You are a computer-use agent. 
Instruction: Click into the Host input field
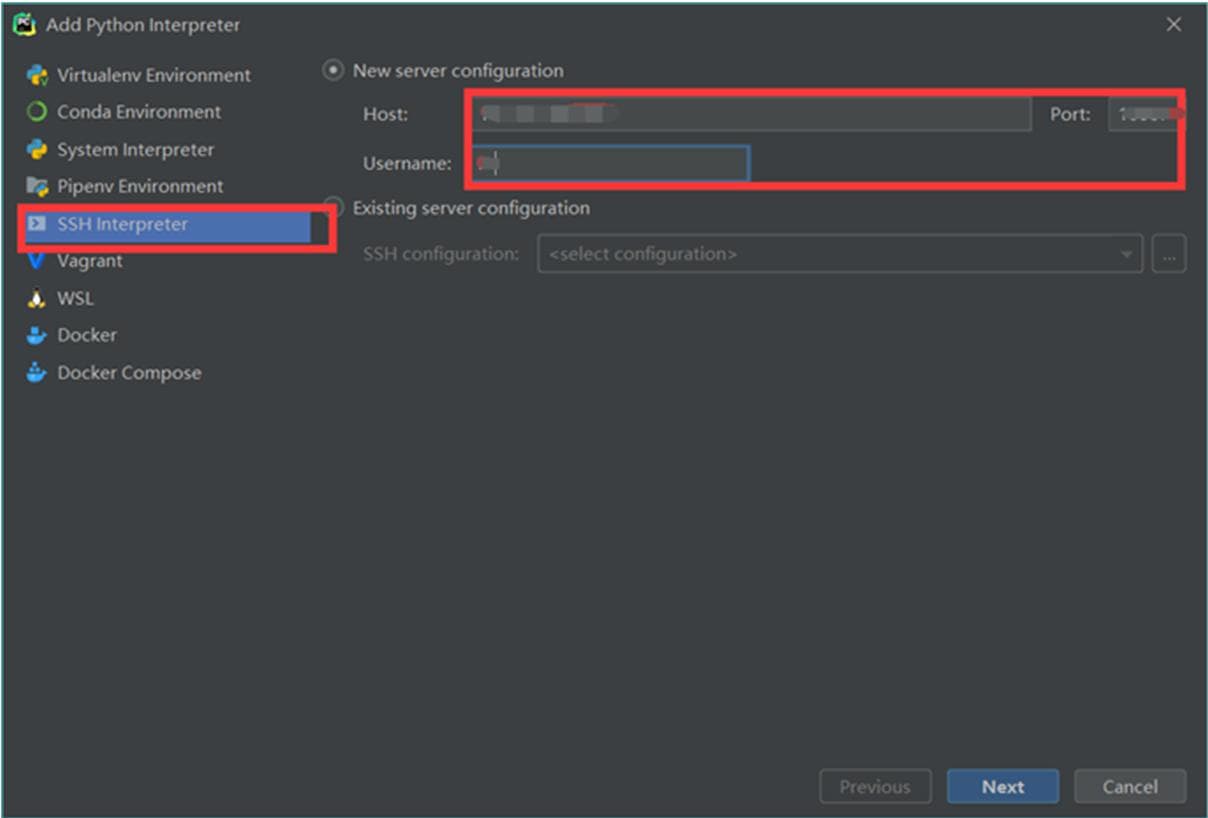point(750,114)
